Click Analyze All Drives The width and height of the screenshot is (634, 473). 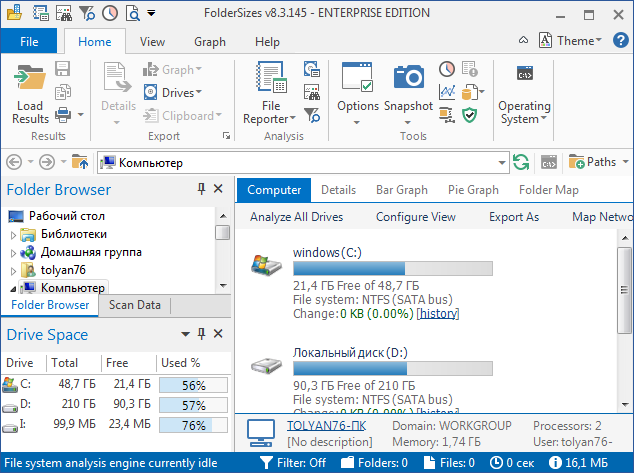[296, 217]
